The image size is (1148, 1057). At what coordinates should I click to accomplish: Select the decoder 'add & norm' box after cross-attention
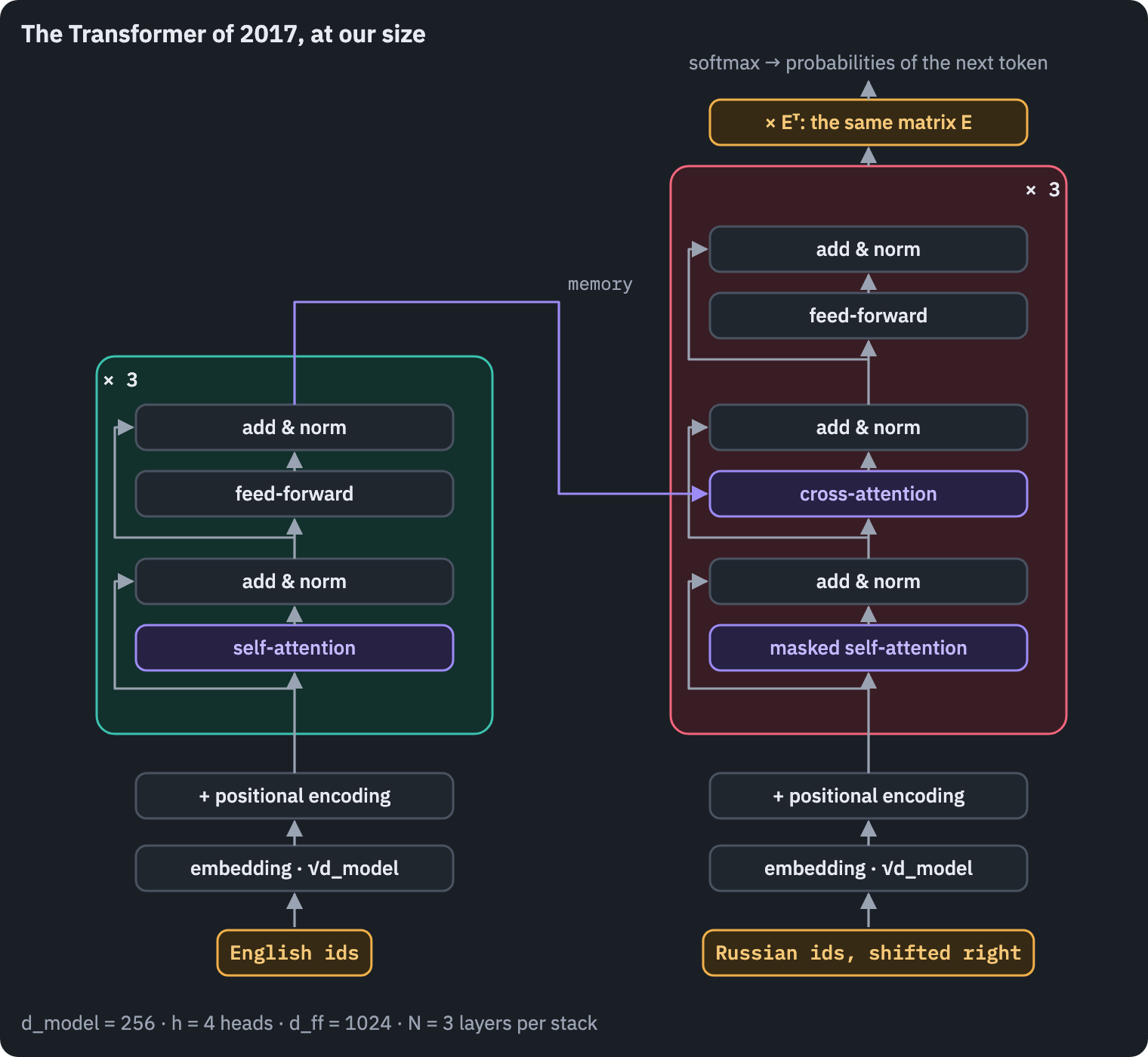[869, 427]
